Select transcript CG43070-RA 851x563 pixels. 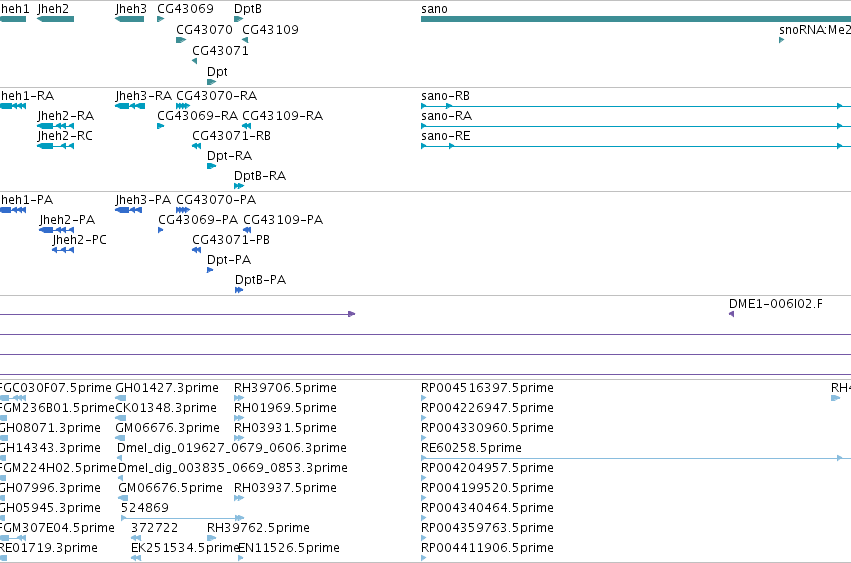click(x=217, y=96)
